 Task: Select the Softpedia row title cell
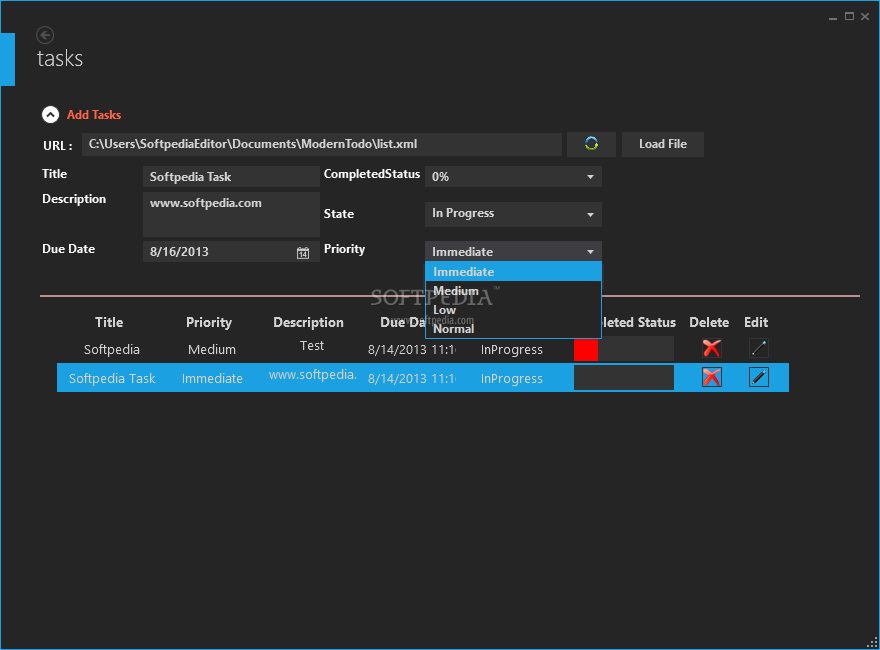112,349
